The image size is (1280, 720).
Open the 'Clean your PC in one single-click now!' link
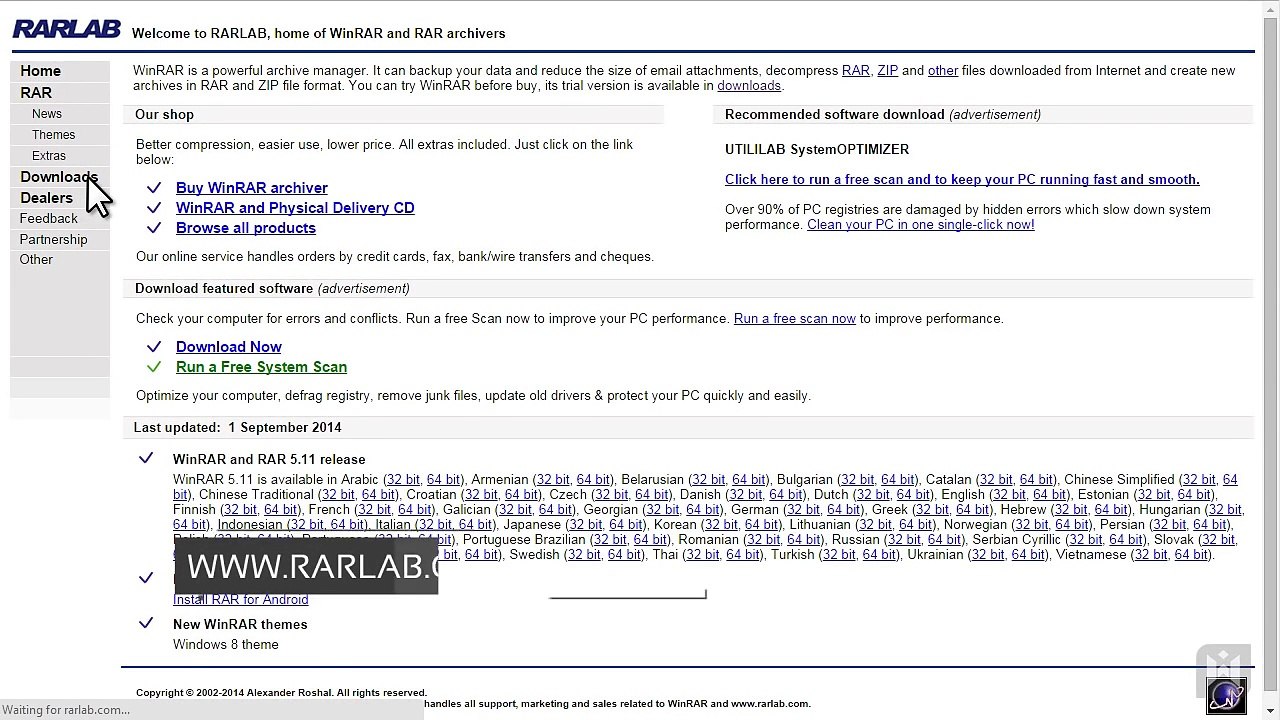920,225
